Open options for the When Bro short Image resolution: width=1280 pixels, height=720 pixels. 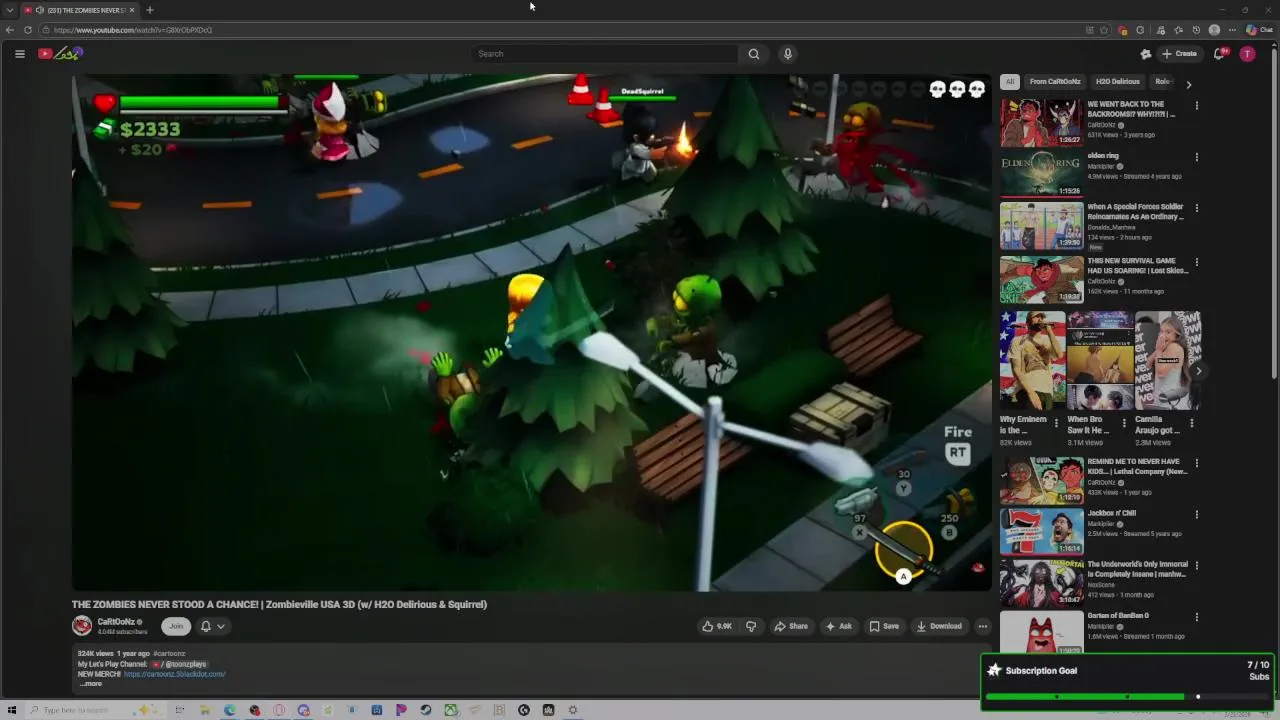(1124, 423)
